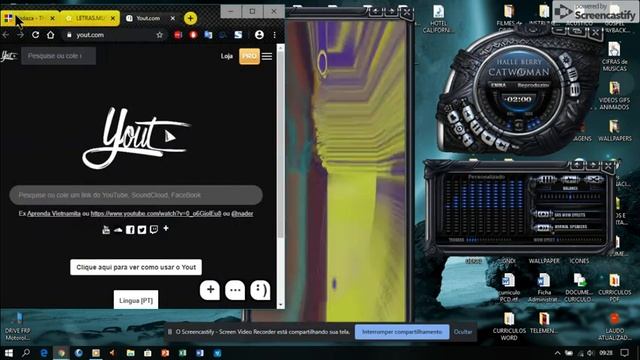
Task: Click the smiley face chat bubble button
Action: tap(260, 290)
